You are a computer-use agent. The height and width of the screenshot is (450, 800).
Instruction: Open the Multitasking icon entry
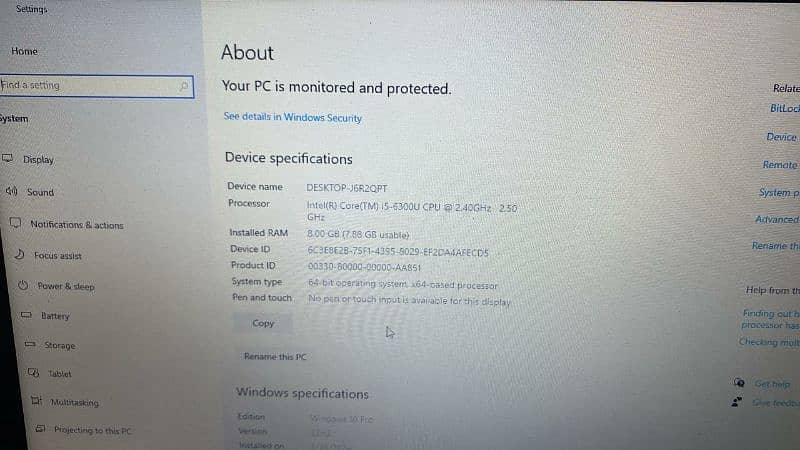(x=37, y=401)
